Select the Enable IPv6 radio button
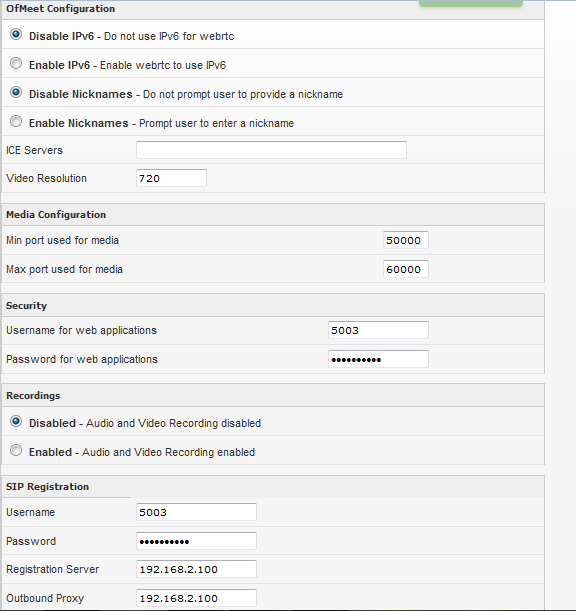The image size is (576, 611). point(16,63)
